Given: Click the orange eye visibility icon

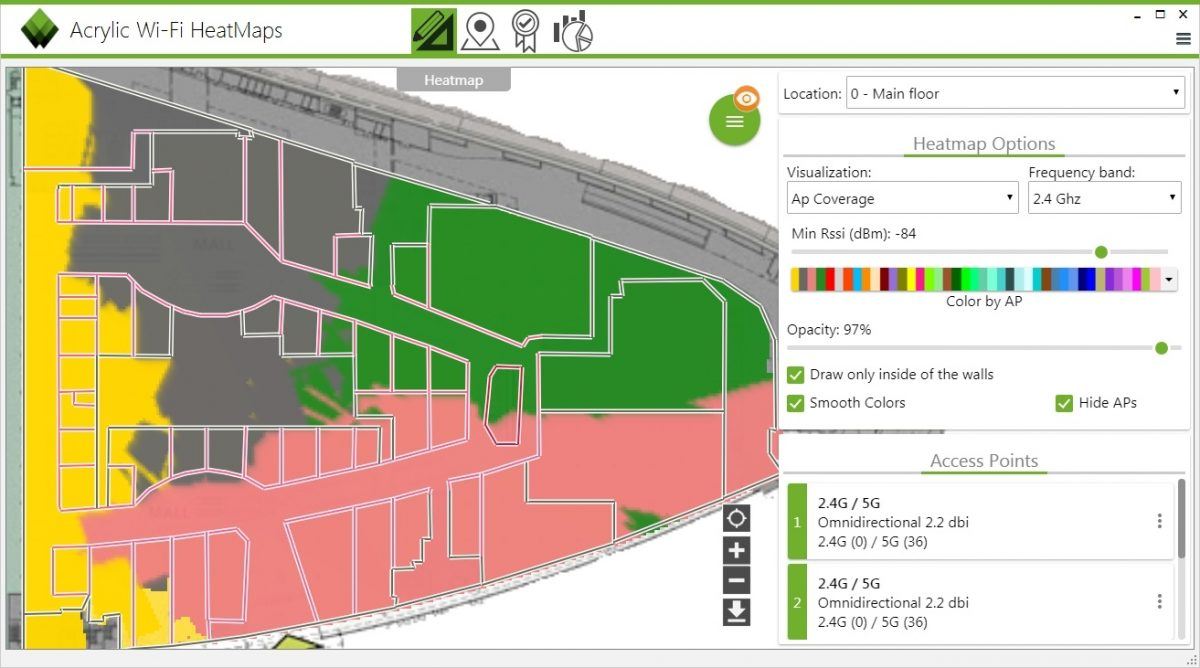Looking at the screenshot, I should pos(746,97).
